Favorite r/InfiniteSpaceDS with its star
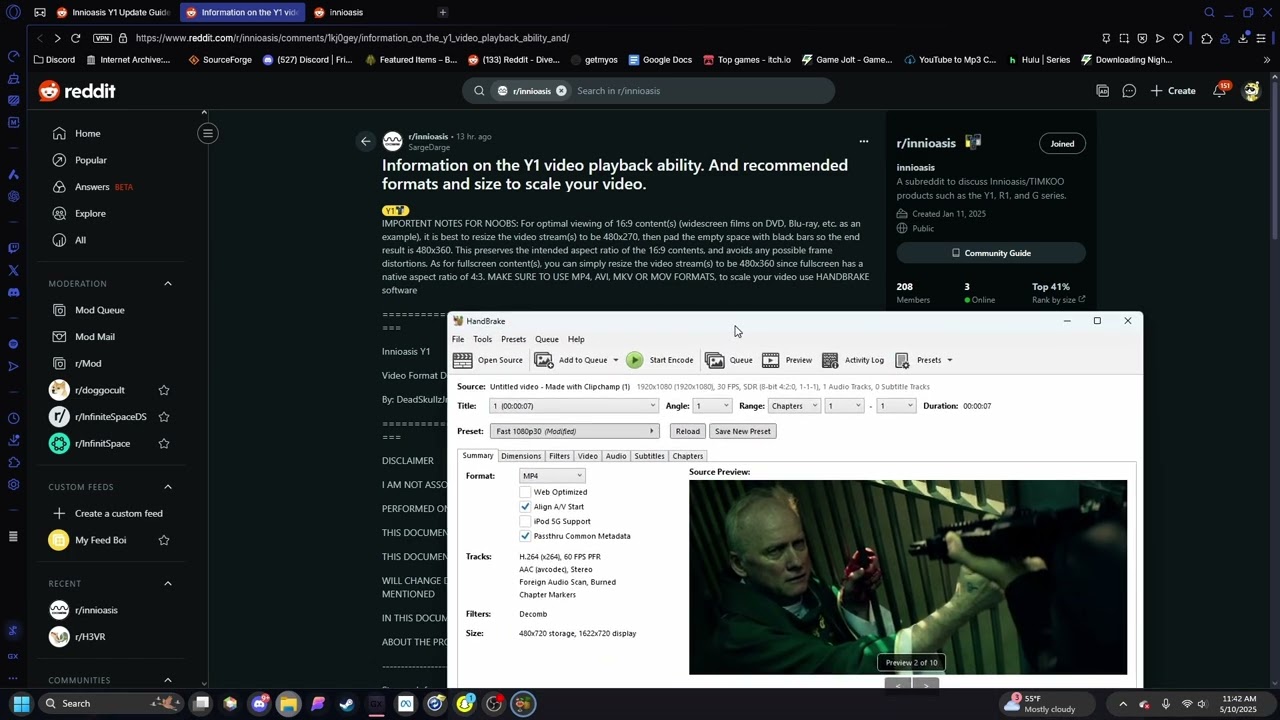The image size is (1280, 720). [x=164, y=417]
